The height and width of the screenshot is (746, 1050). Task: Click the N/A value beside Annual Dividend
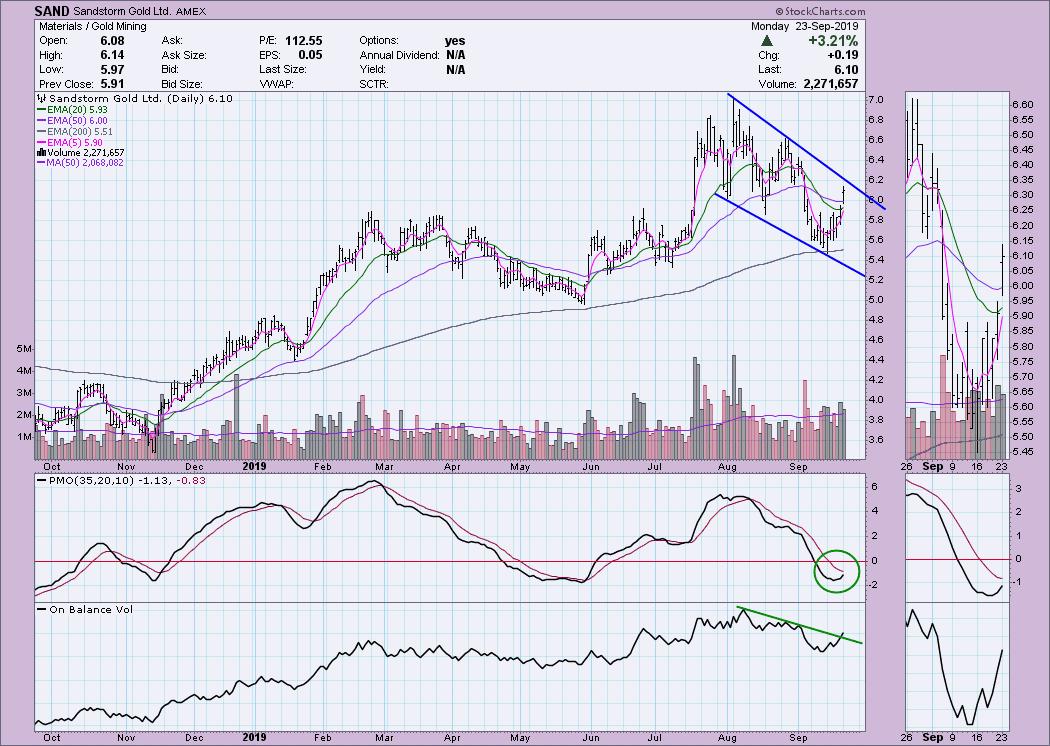pyautogui.click(x=455, y=55)
